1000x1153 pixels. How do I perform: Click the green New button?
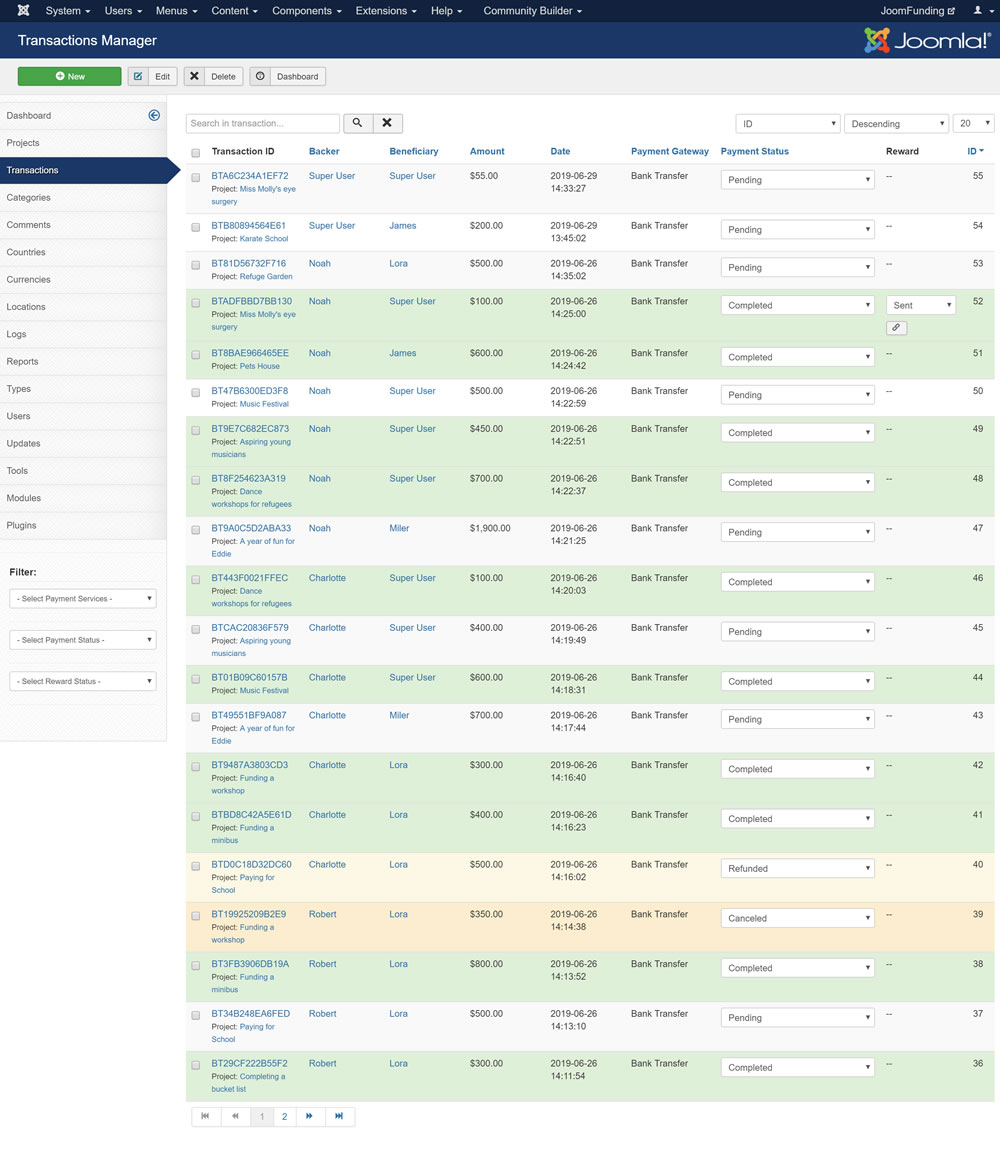click(69, 76)
